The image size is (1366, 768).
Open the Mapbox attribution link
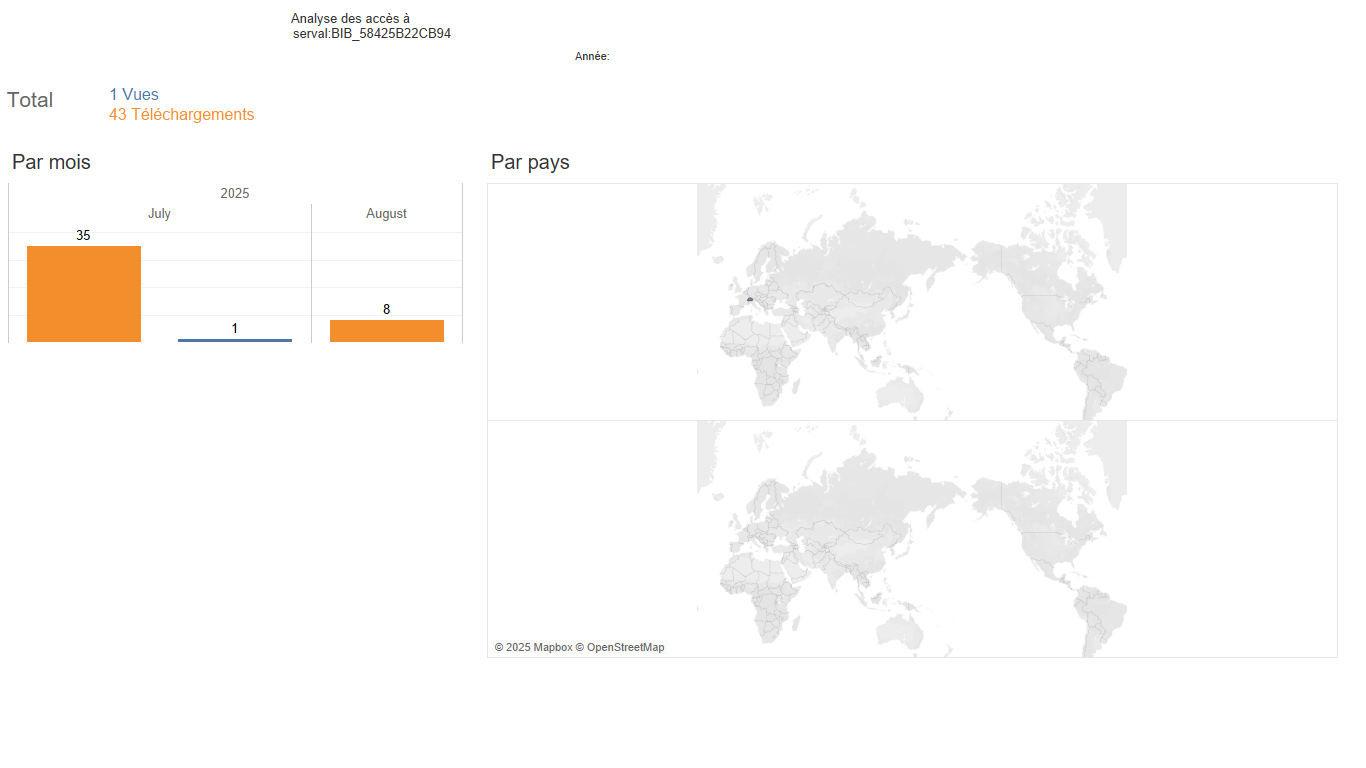point(533,648)
